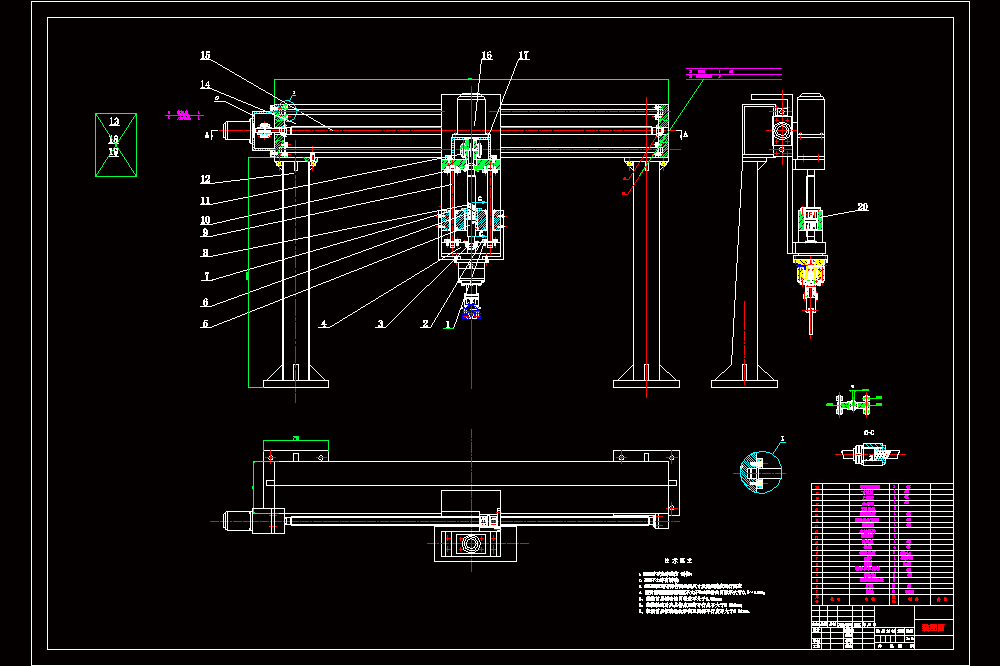Select the motor in the top view's left end
1000x666 pixels.
[x=253, y=521]
